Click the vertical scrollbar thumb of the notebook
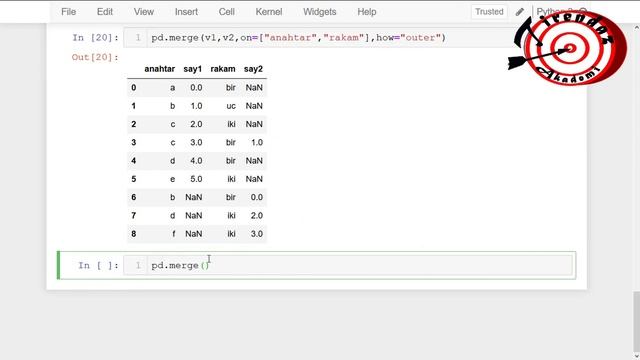Screen dimensions: 640x360 [x=636, y=321]
